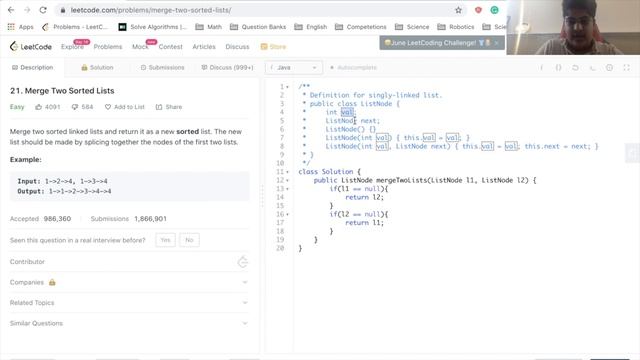Expand the Related Topics section

pos(245,303)
